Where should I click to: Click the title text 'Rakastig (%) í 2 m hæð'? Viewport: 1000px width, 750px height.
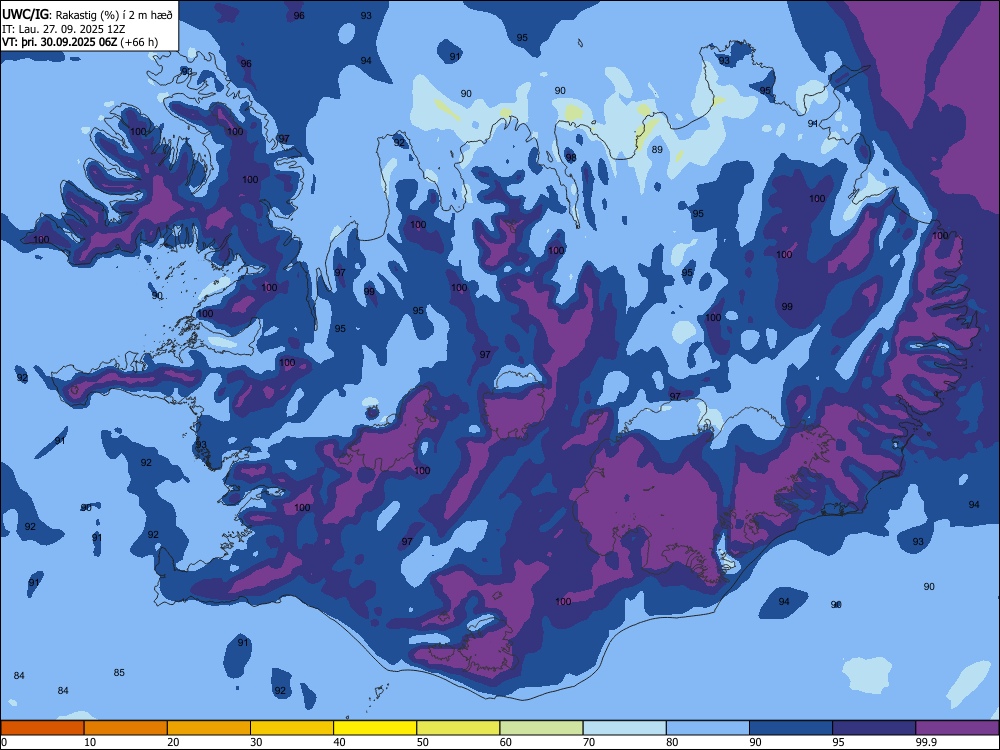114,15
